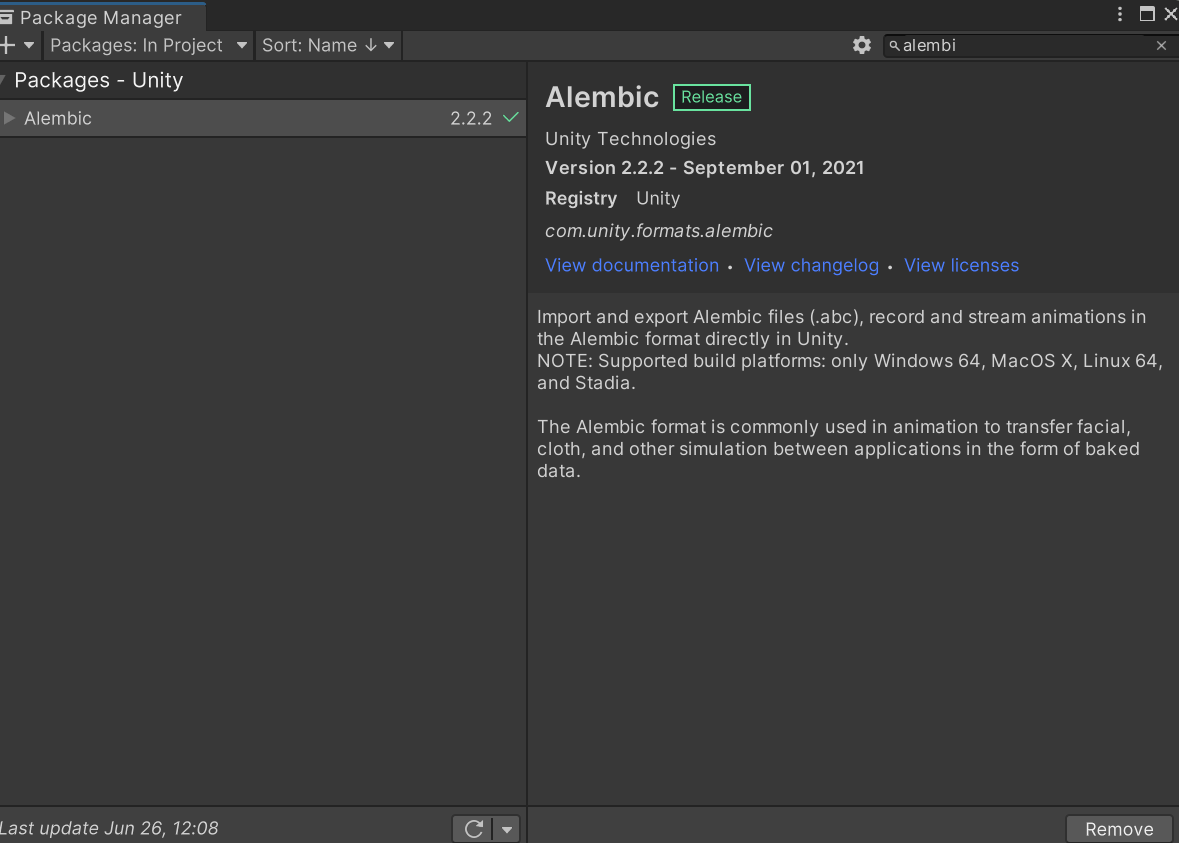Open the View changelog link
Screen dimensions: 1179x843
coord(811,265)
